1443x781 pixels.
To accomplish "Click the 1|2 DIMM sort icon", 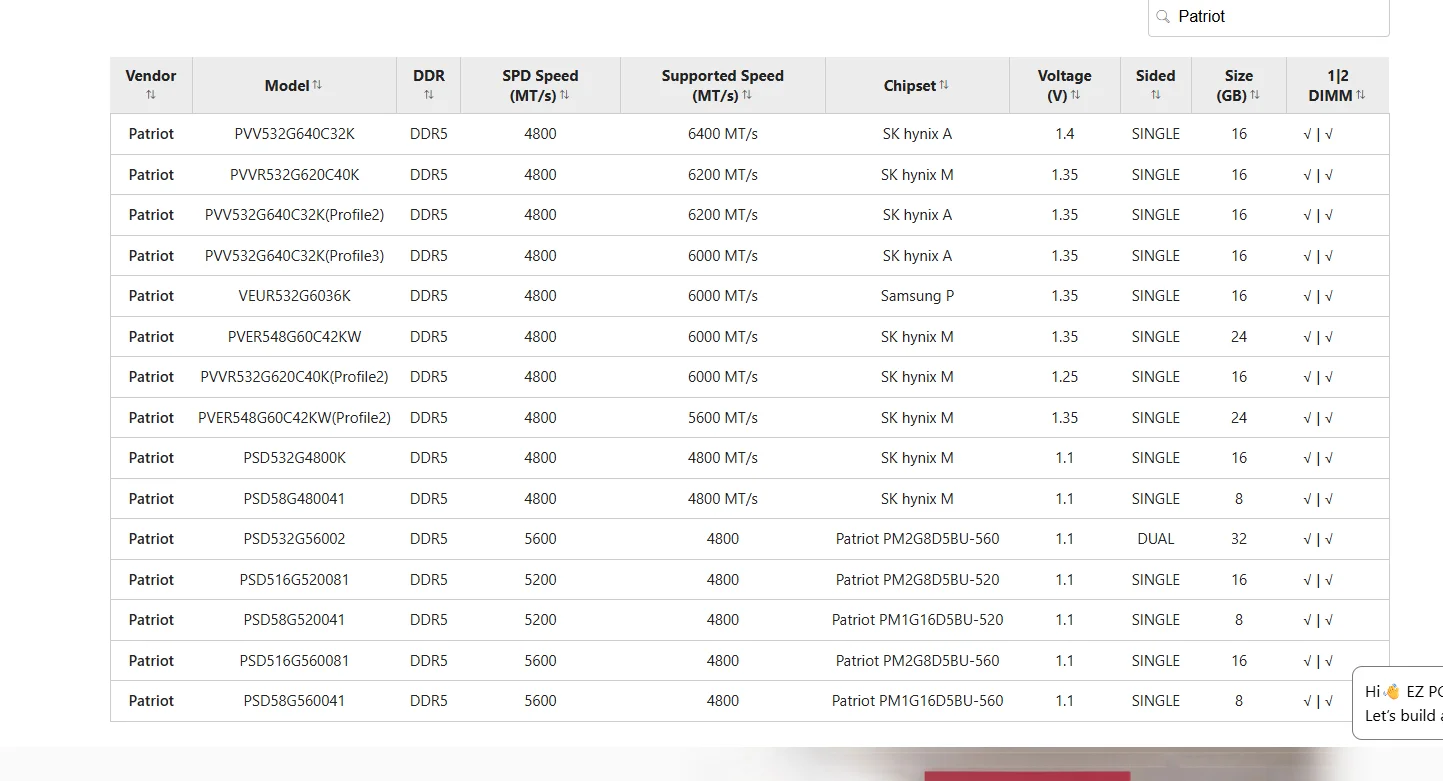I will tap(1361, 95).
